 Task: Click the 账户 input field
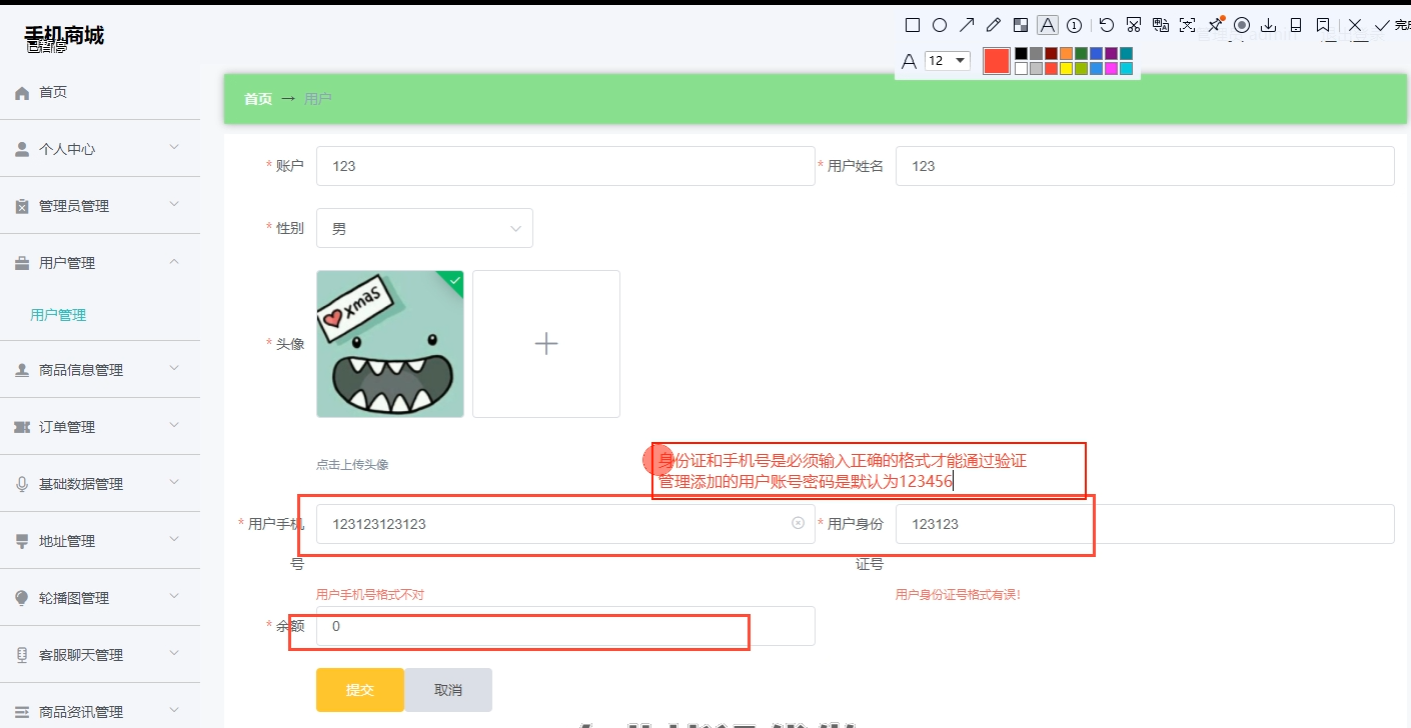click(x=565, y=166)
